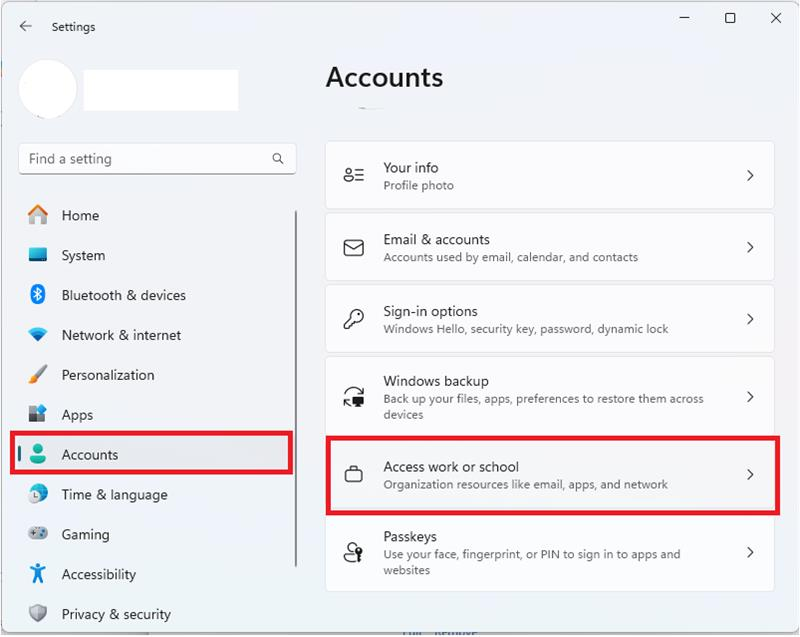
Task: Click the Passkeys icon
Action: (354, 552)
